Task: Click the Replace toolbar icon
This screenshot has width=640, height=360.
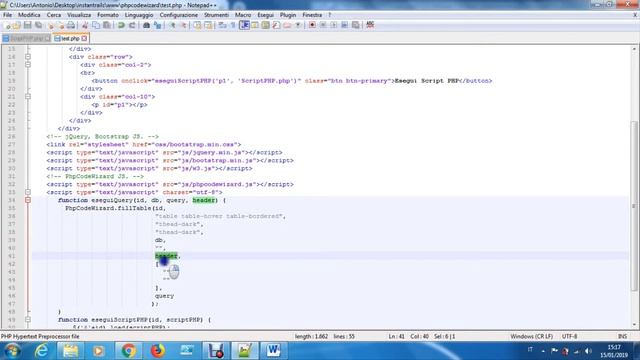Action: [158, 25]
